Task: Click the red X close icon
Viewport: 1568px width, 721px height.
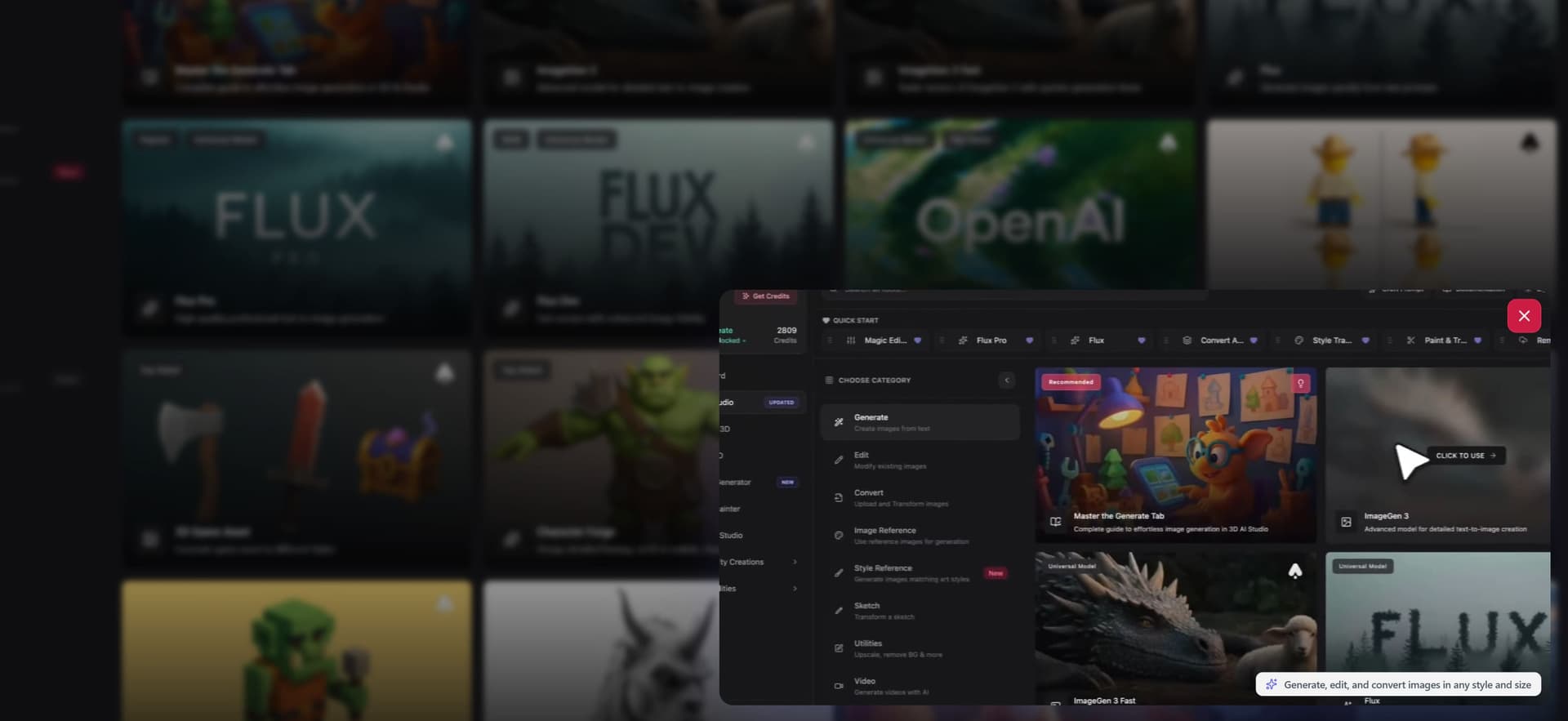Action: pyautogui.click(x=1524, y=316)
